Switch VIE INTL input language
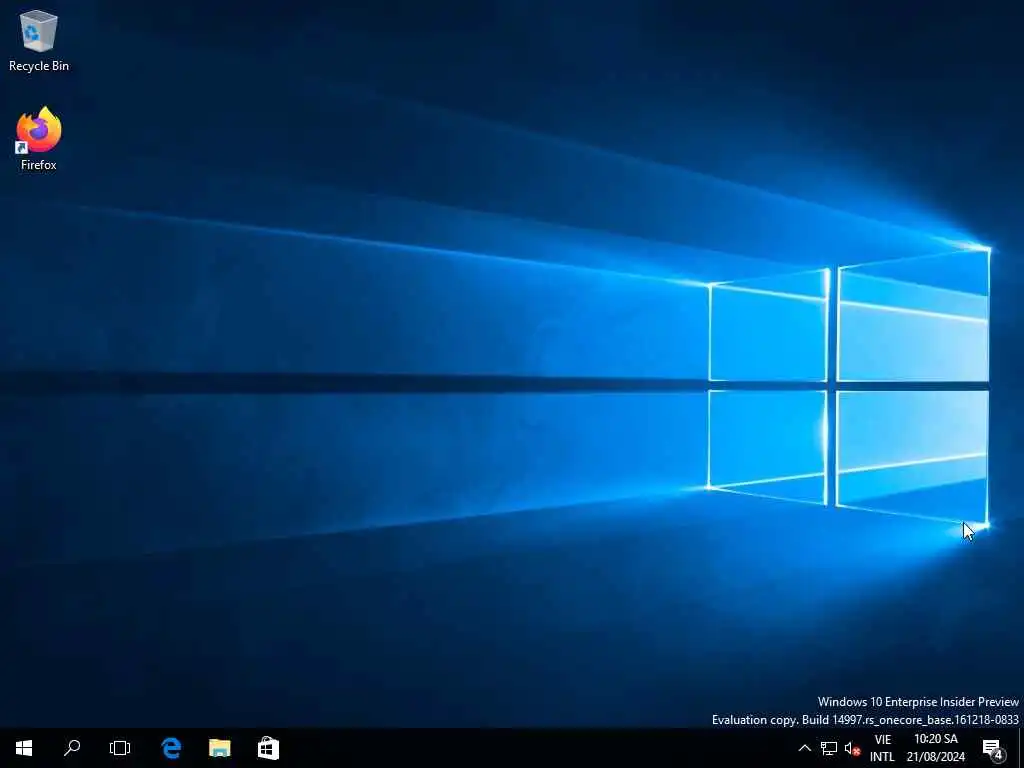Viewport: 1024px width, 768px height. (x=882, y=748)
